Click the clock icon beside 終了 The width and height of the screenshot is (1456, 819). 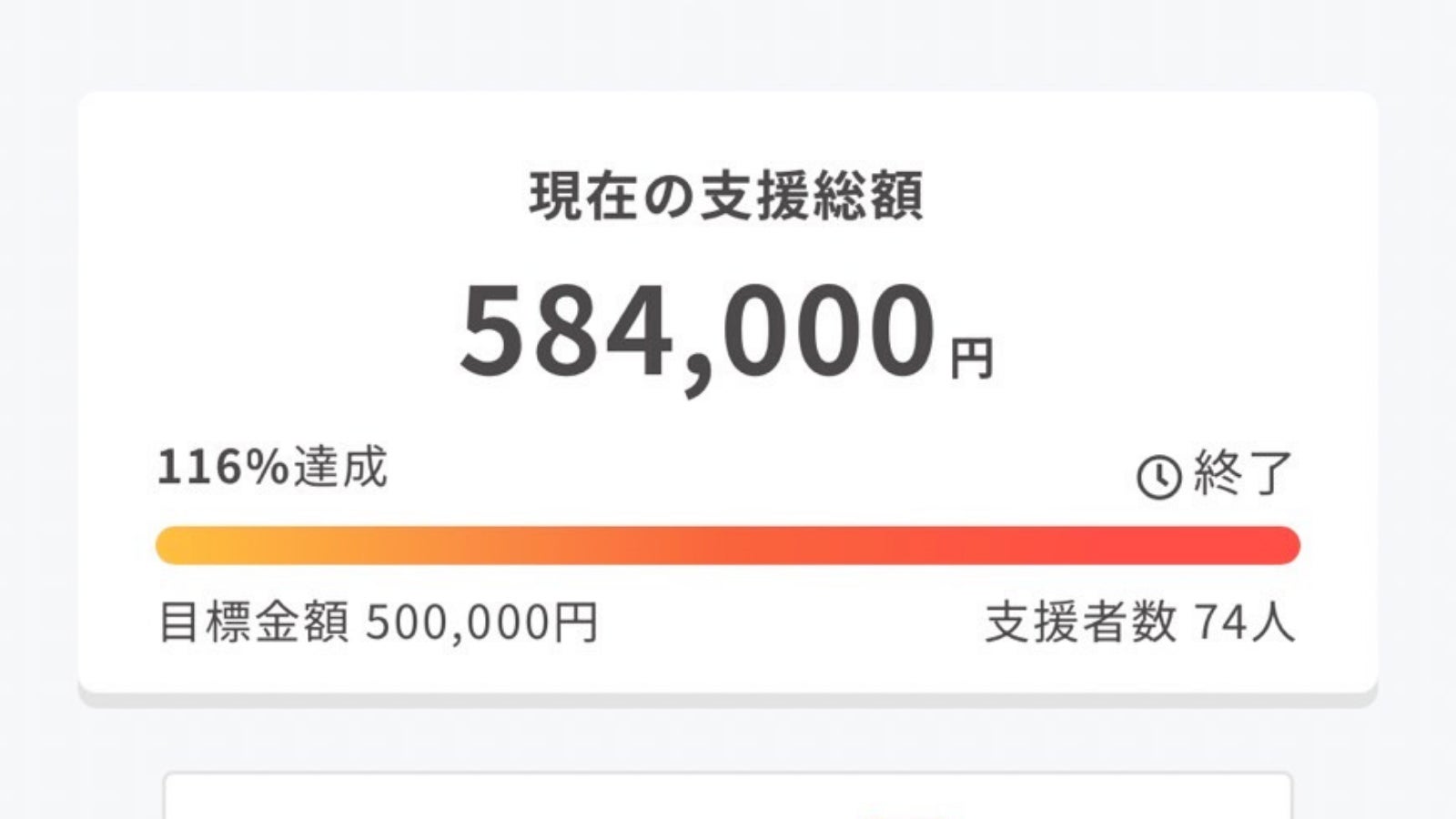click(x=1158, y=477)
